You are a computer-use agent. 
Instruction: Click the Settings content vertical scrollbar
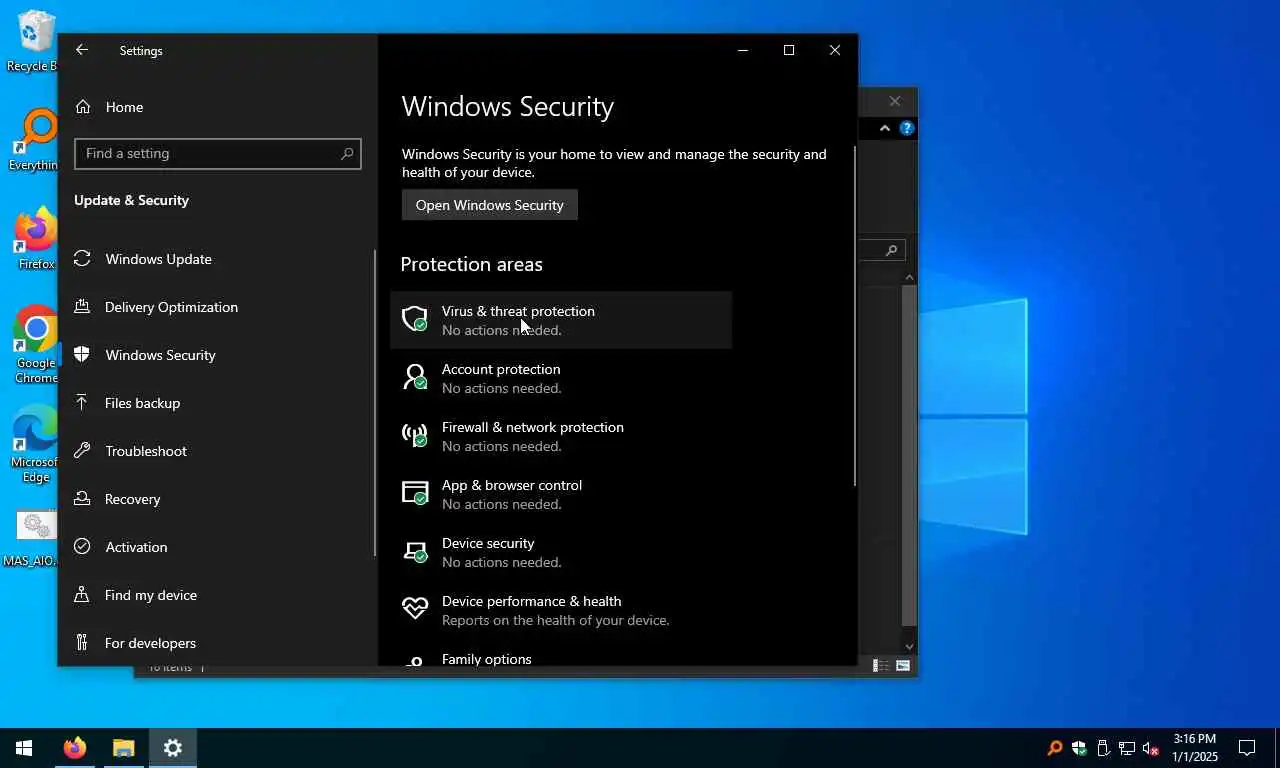[855, 317]
